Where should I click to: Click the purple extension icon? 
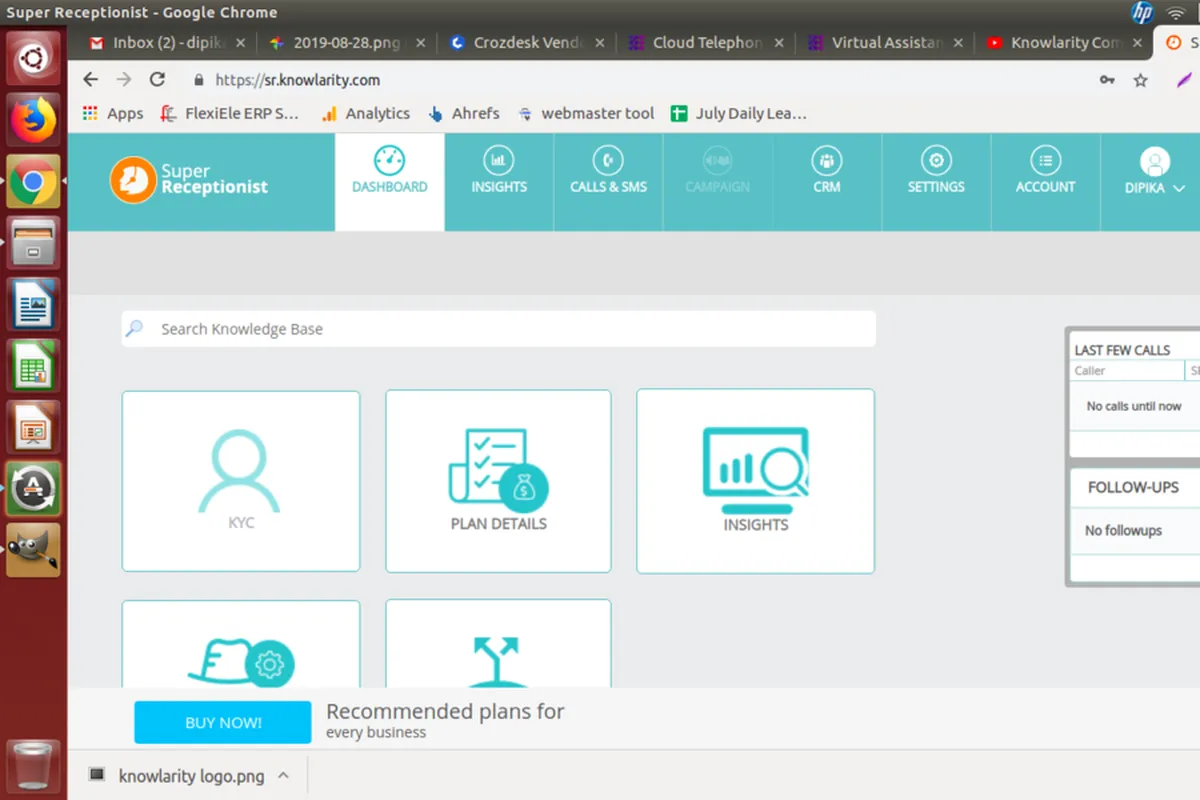(1186, 80)
